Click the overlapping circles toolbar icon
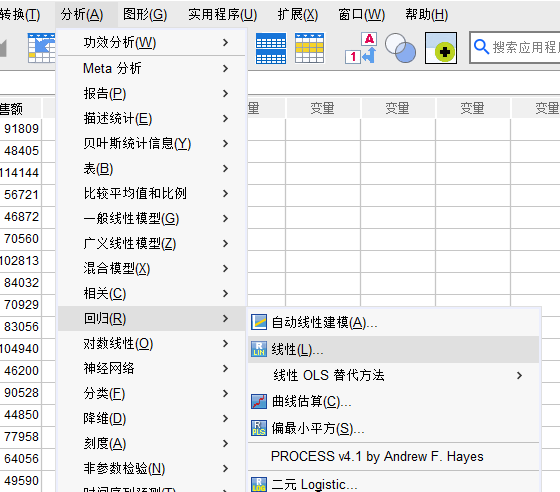Screen dimensions: 560x492 (x=400, y=48)
